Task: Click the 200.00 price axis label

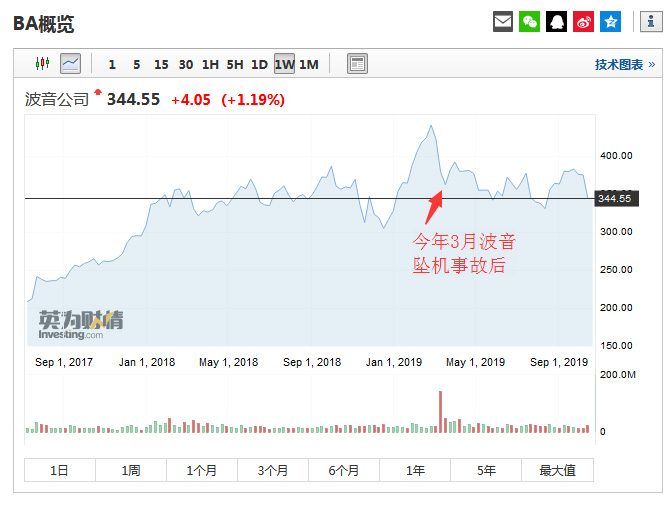Action: tap(616, 308)
